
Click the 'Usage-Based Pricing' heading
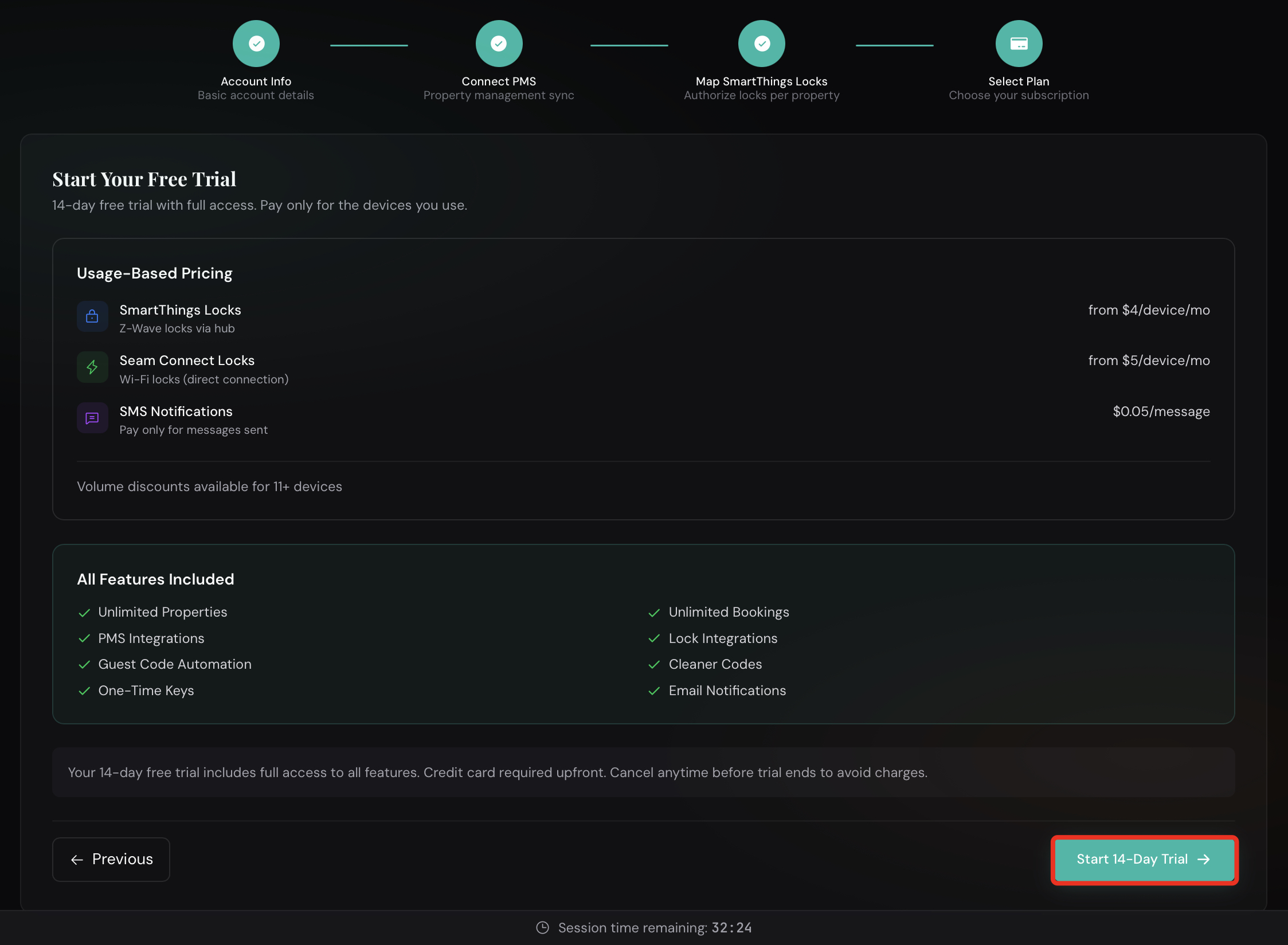pos(155,273)
